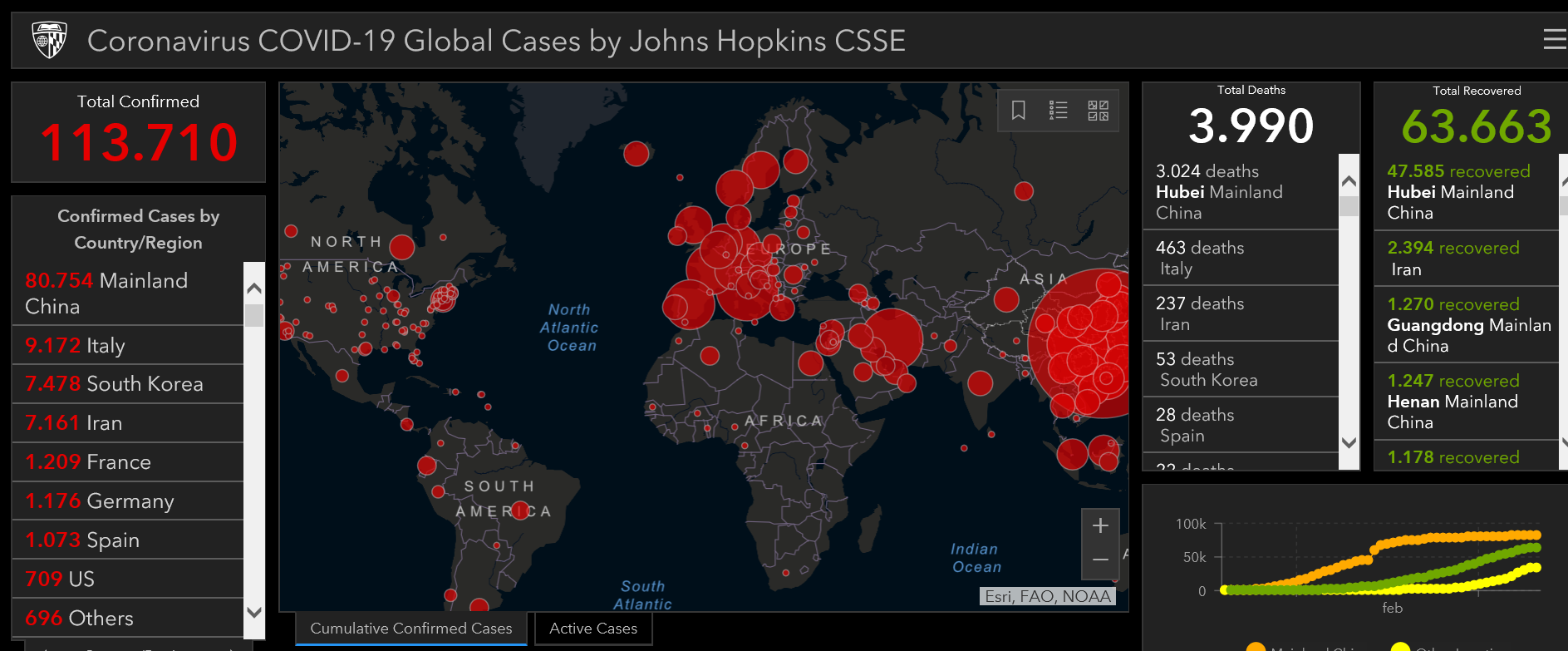Select 709 US row
This screenshot has width=1568, height=651.
pyautogui.click(x=128, y=579)
